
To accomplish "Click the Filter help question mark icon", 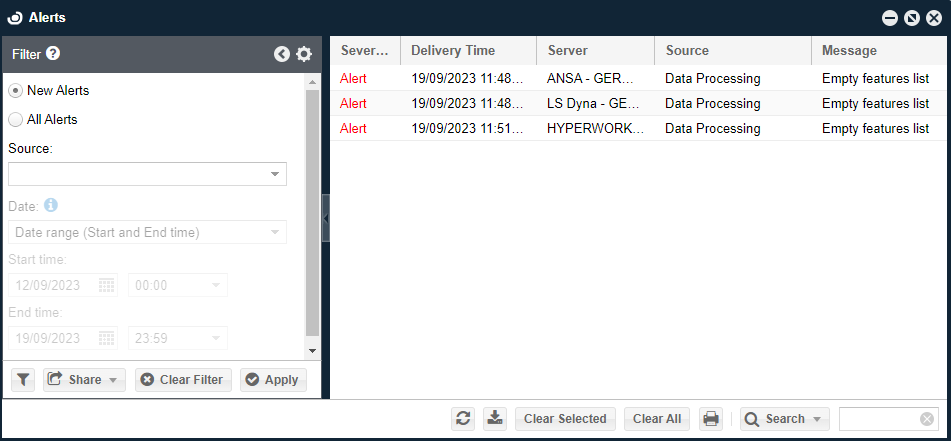I will [x=53, y=54].
